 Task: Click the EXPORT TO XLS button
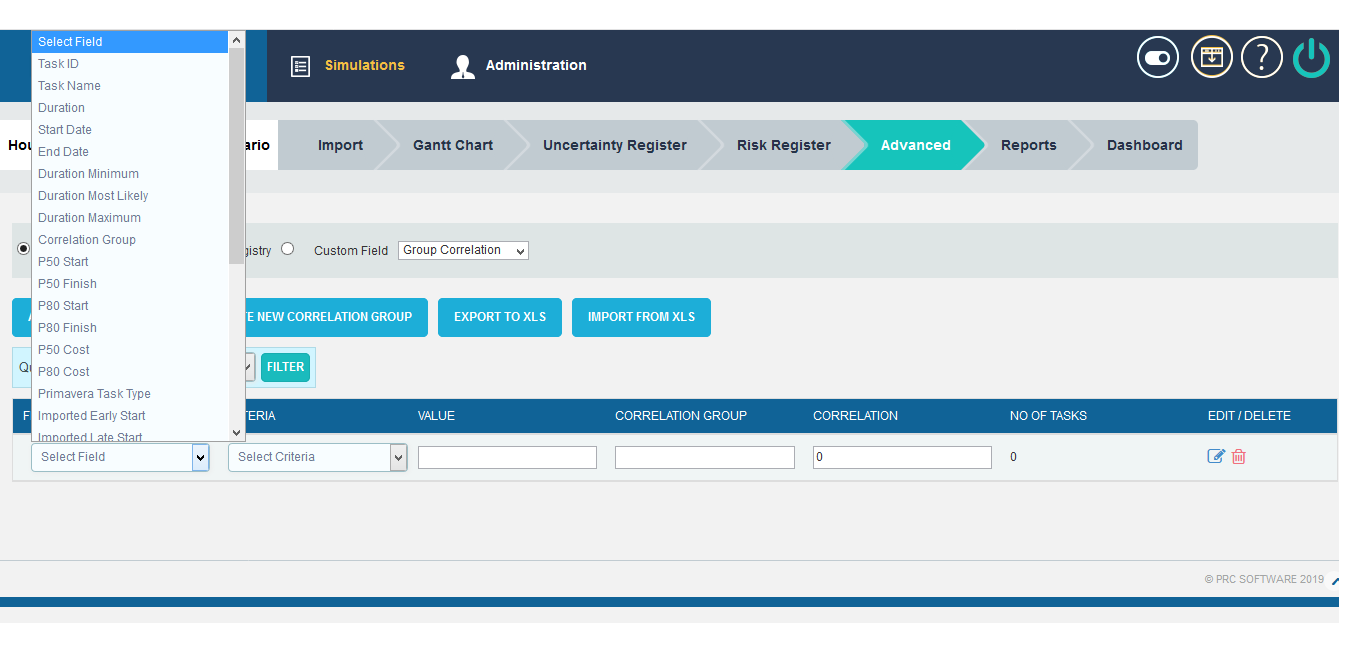(x=499, y=317)
